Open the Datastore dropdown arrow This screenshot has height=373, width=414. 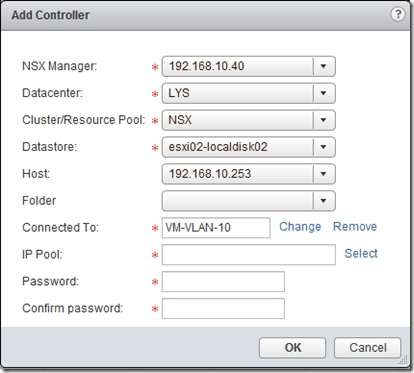(323, 147)
